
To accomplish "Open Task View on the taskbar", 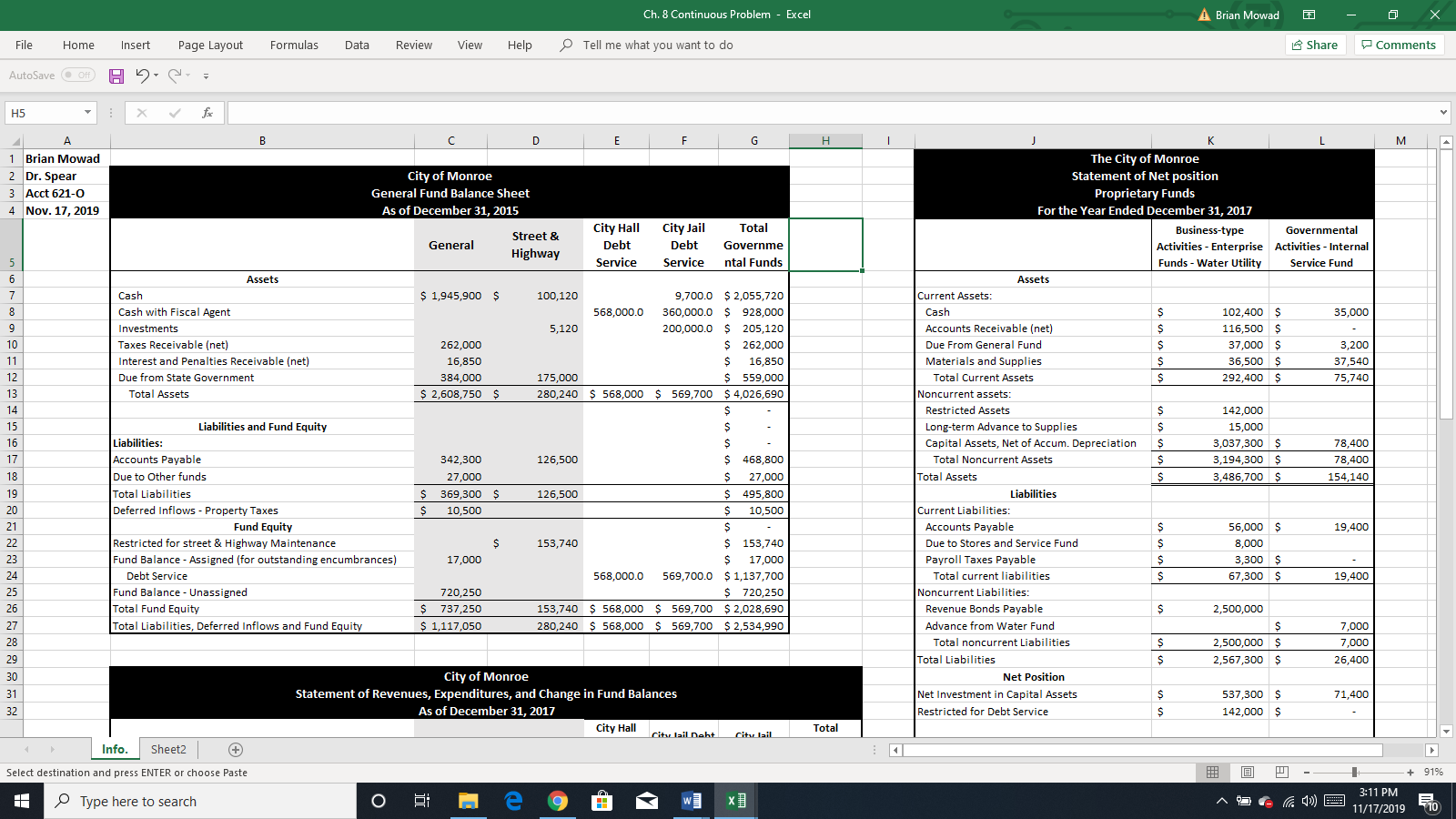I will coord(422,801).
